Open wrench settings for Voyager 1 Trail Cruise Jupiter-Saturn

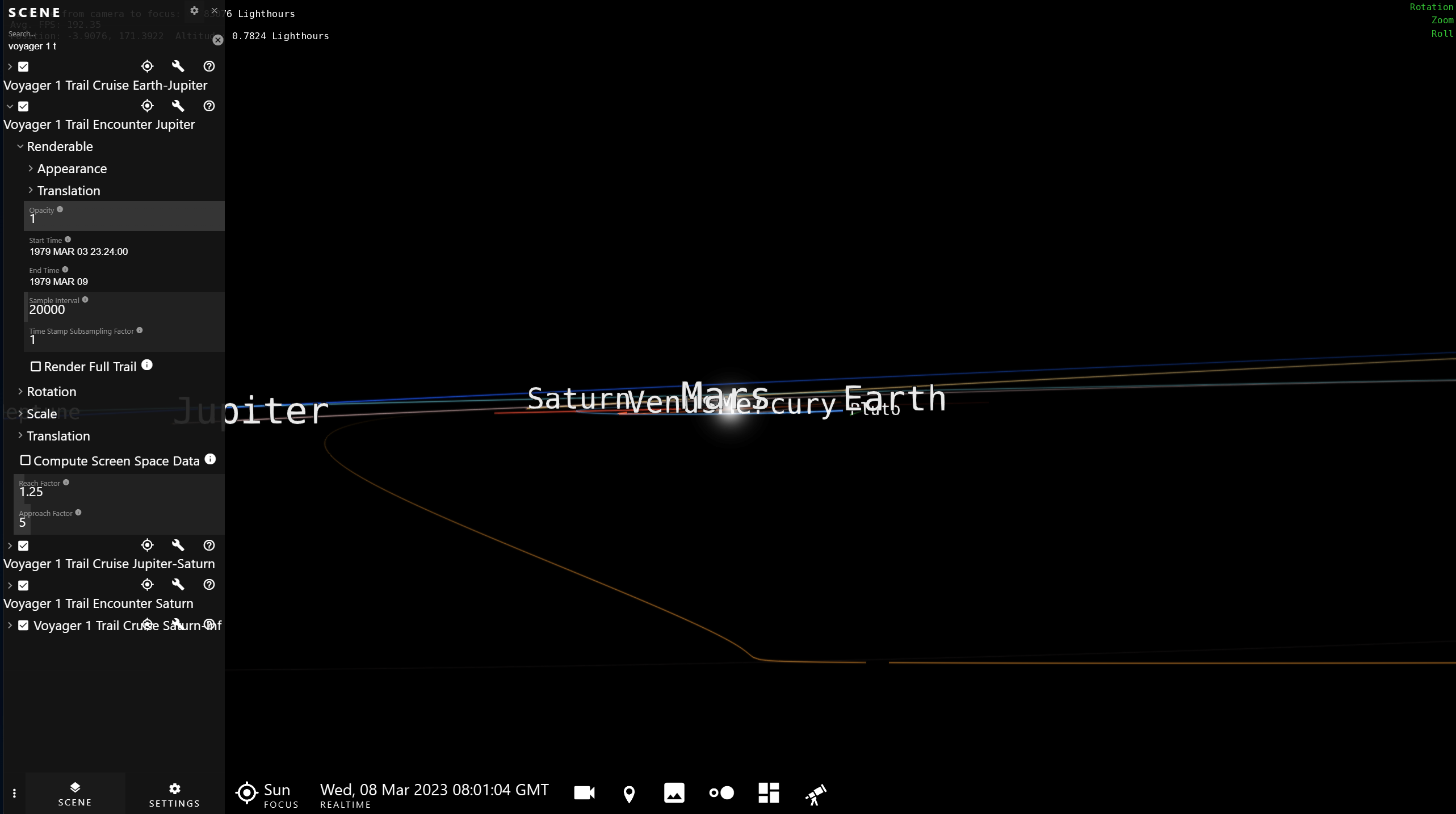click(x=178, y=545)
